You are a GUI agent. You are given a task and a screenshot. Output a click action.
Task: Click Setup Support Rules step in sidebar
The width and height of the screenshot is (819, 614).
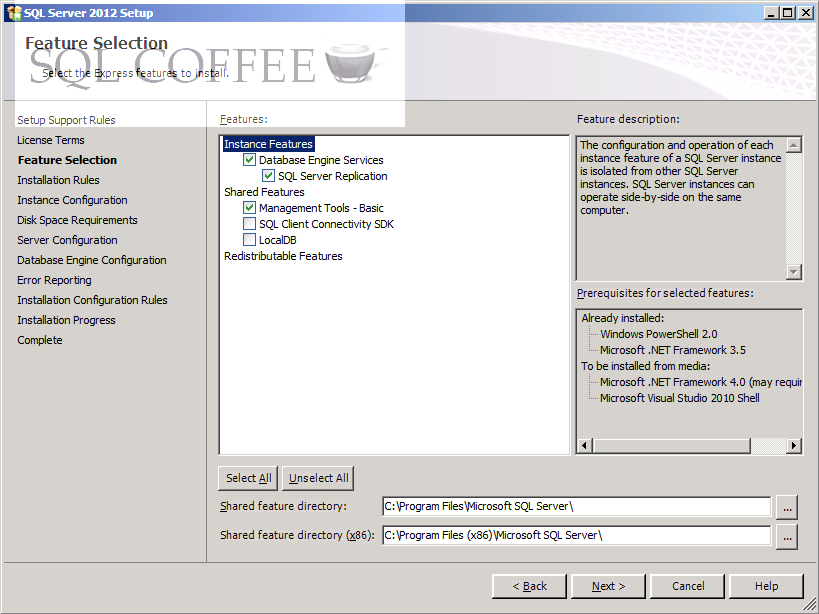coord(66,120)
